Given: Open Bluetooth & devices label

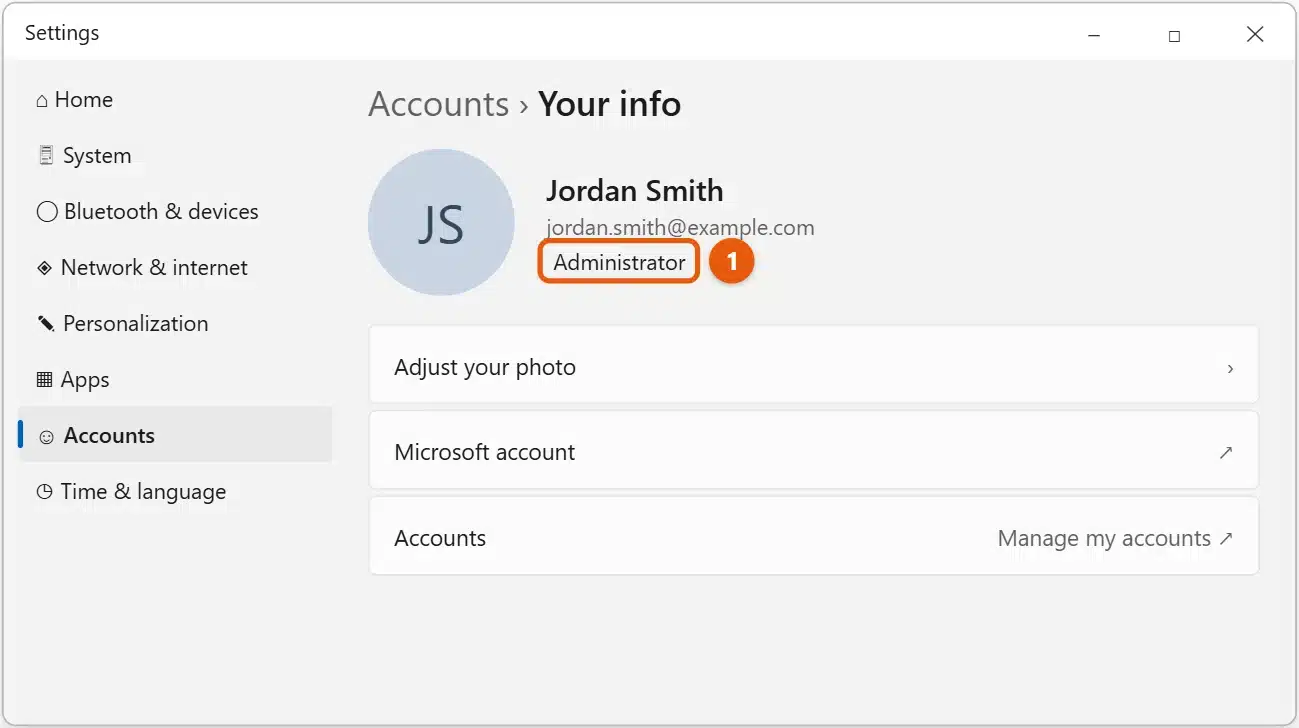Looking at the screenshot, I should (x=161, y=212).
